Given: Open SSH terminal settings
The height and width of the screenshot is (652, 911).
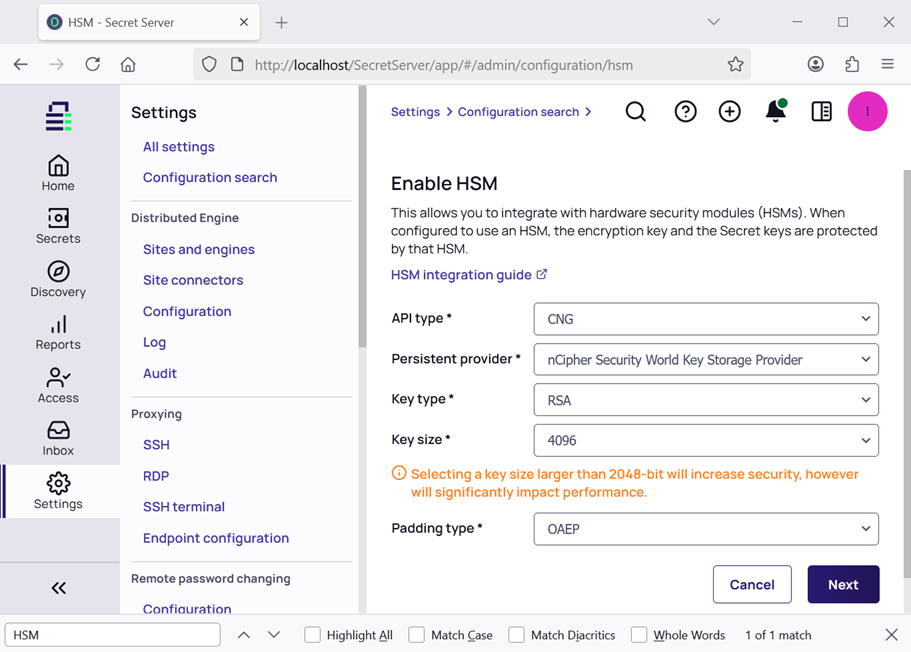Looking at the screenshot, I should coord(184,507).
